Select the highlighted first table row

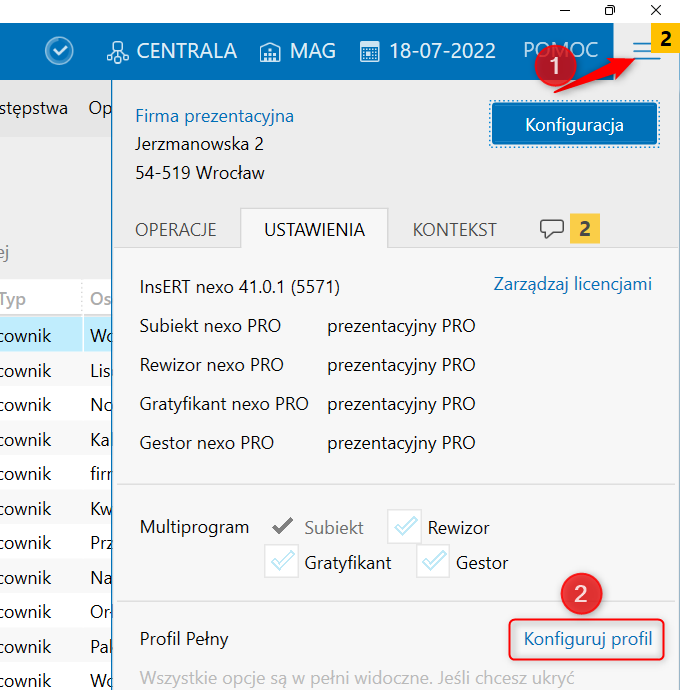point(56,334)
